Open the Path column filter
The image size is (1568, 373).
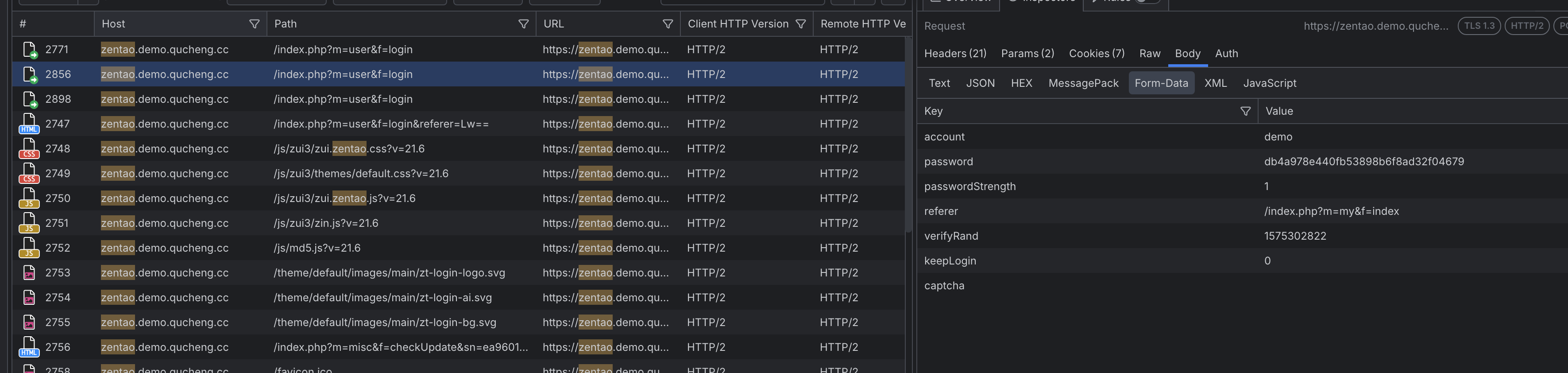click(x=523, y=24)
